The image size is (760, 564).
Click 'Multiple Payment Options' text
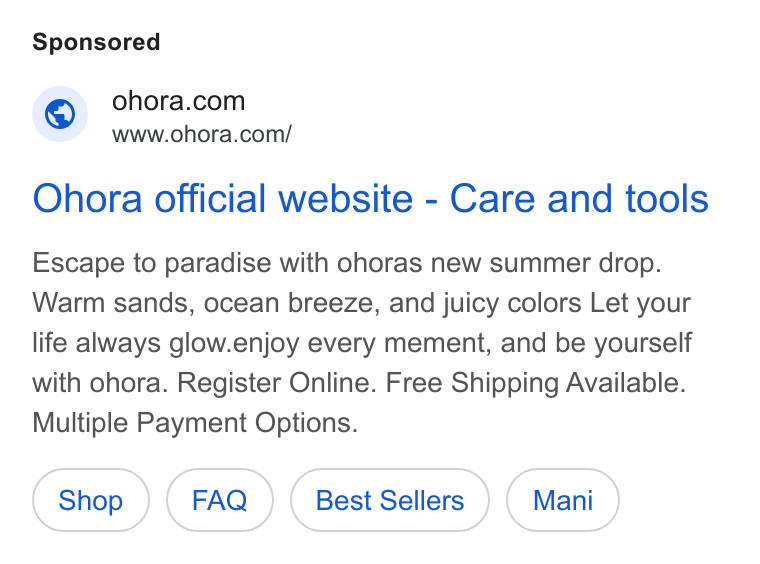pyautogui.click(x=194, y=423)
